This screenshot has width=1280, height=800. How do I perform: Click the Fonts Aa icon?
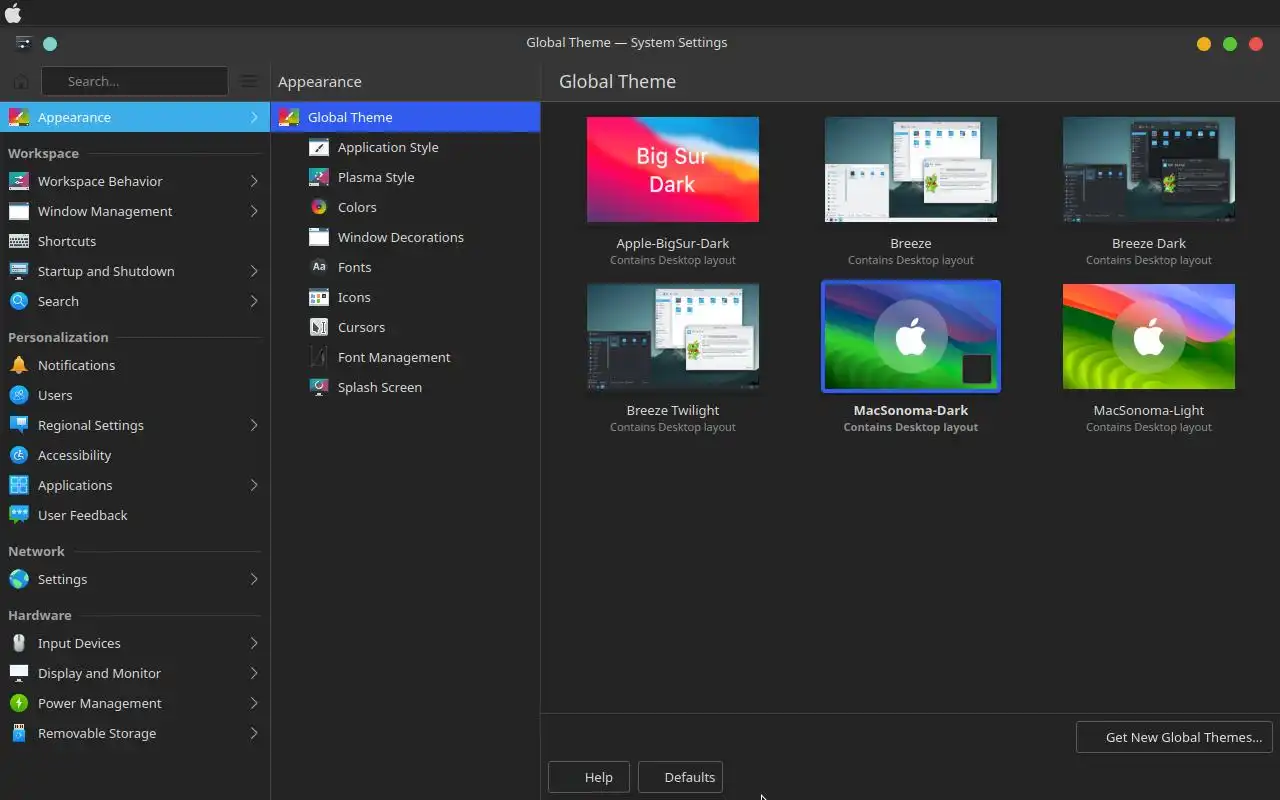(x=319, y=267)
